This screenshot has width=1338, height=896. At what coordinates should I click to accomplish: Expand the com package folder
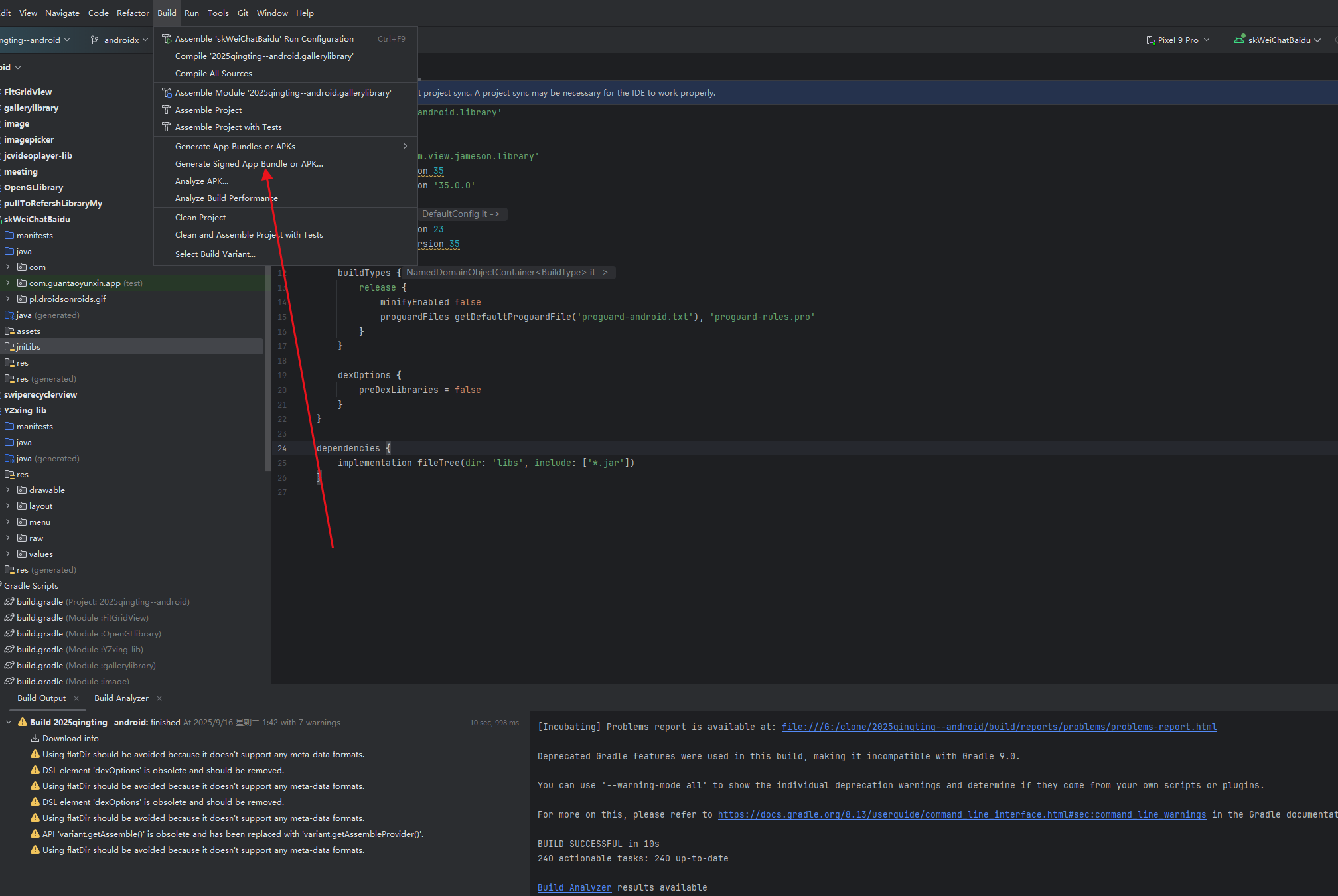(7, 267)
